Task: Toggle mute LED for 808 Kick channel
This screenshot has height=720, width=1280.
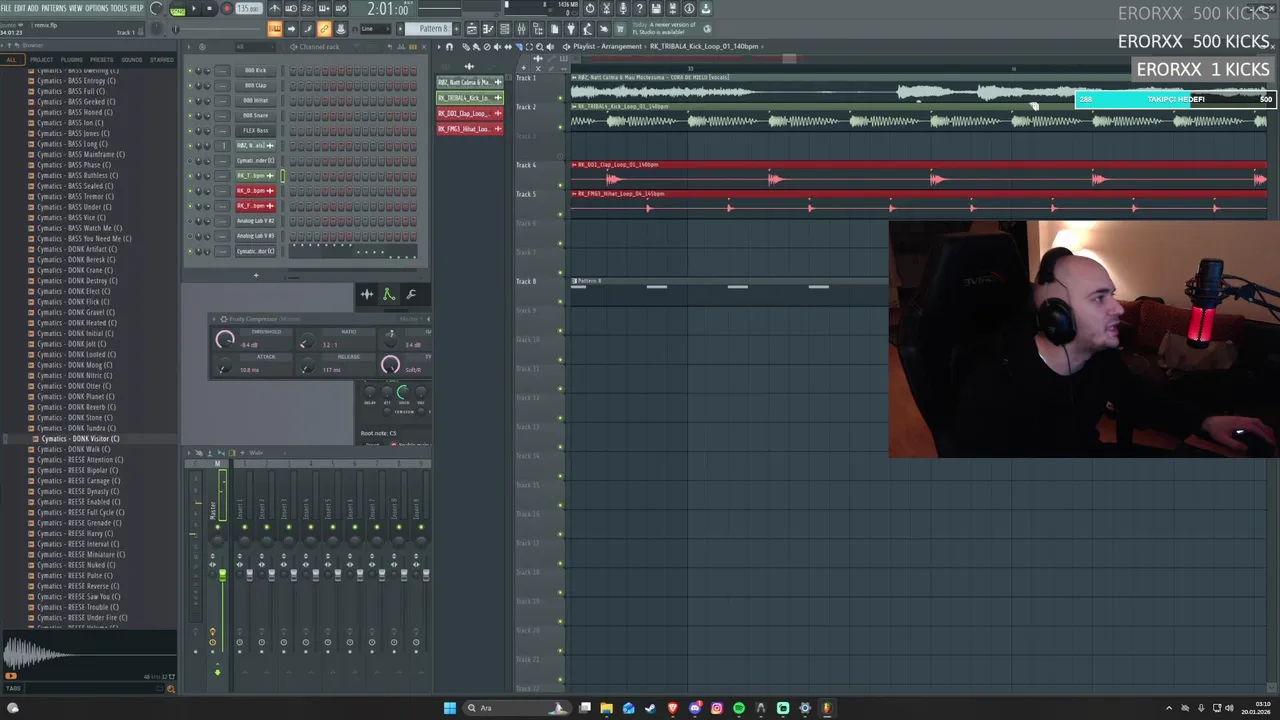Action: coord(190,70)
